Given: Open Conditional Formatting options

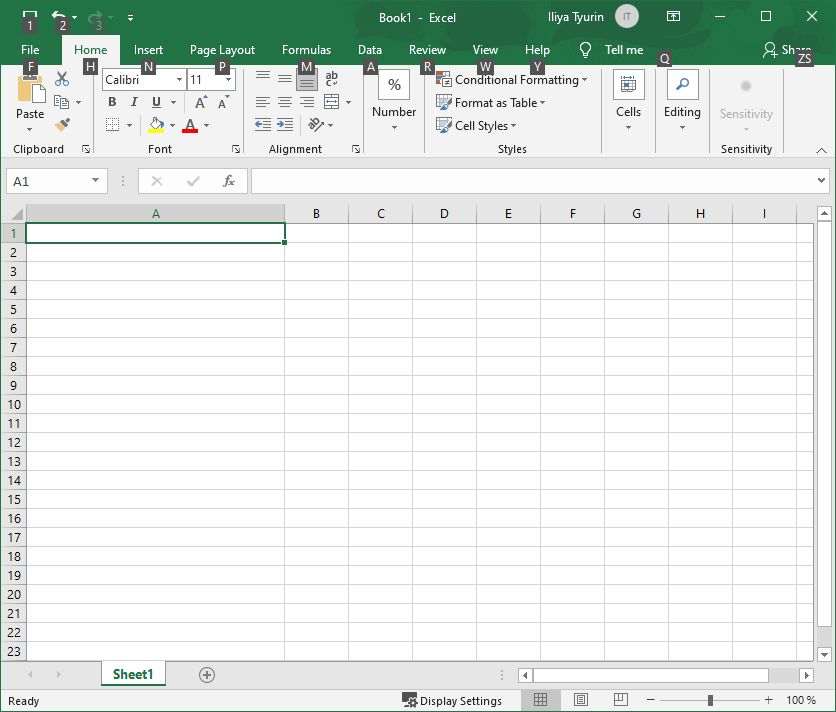Looking at the screenshot, I should pos(513,79).
